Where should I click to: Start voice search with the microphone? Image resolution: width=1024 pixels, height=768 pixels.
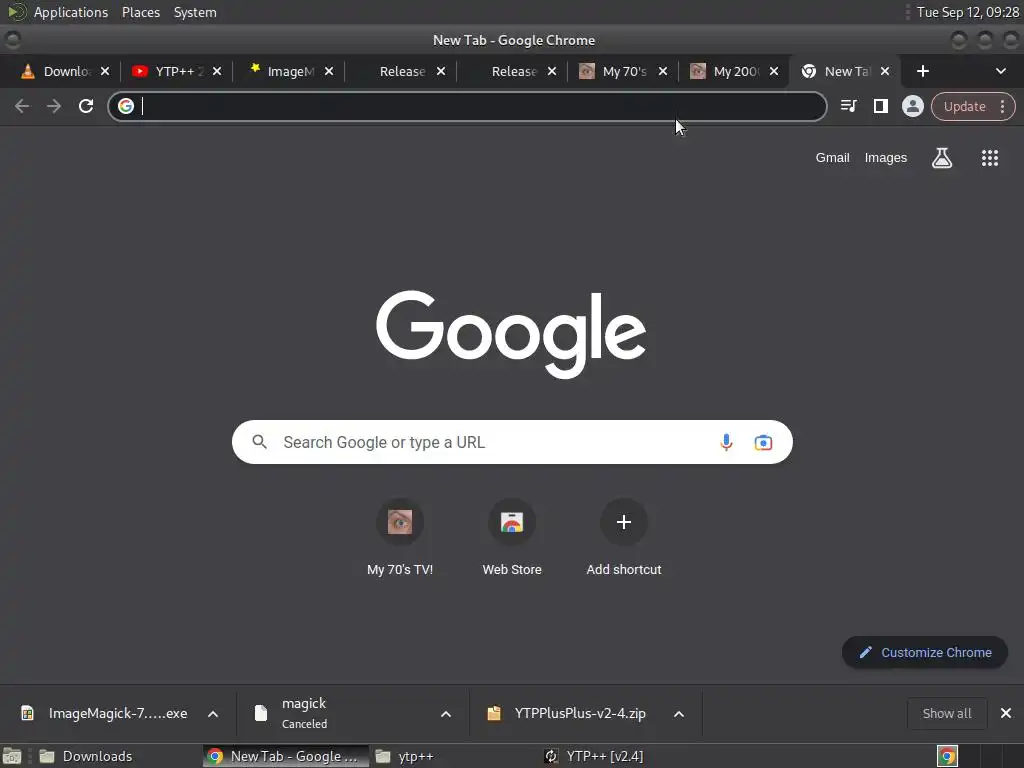726,442
